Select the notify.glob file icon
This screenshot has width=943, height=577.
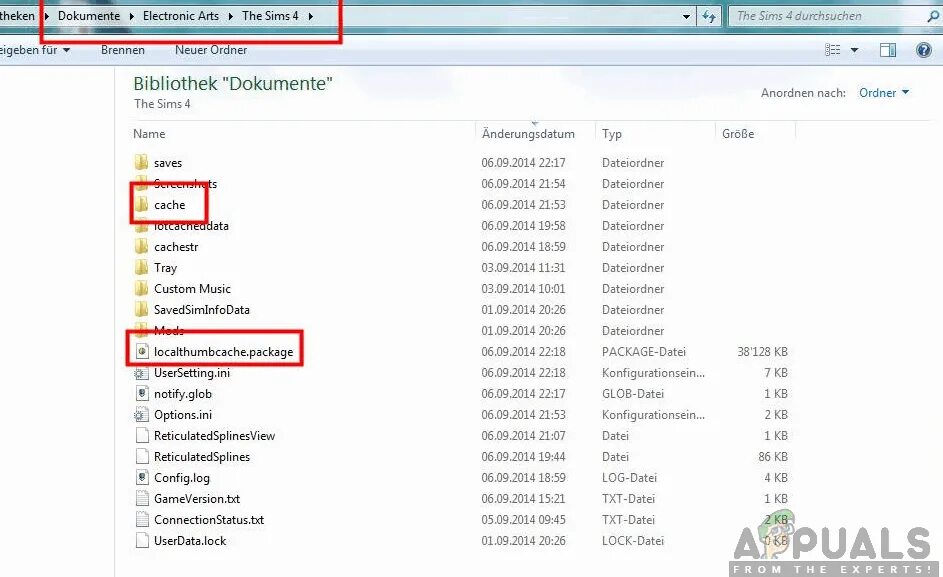pyautogui.click(x=142, y=393)
